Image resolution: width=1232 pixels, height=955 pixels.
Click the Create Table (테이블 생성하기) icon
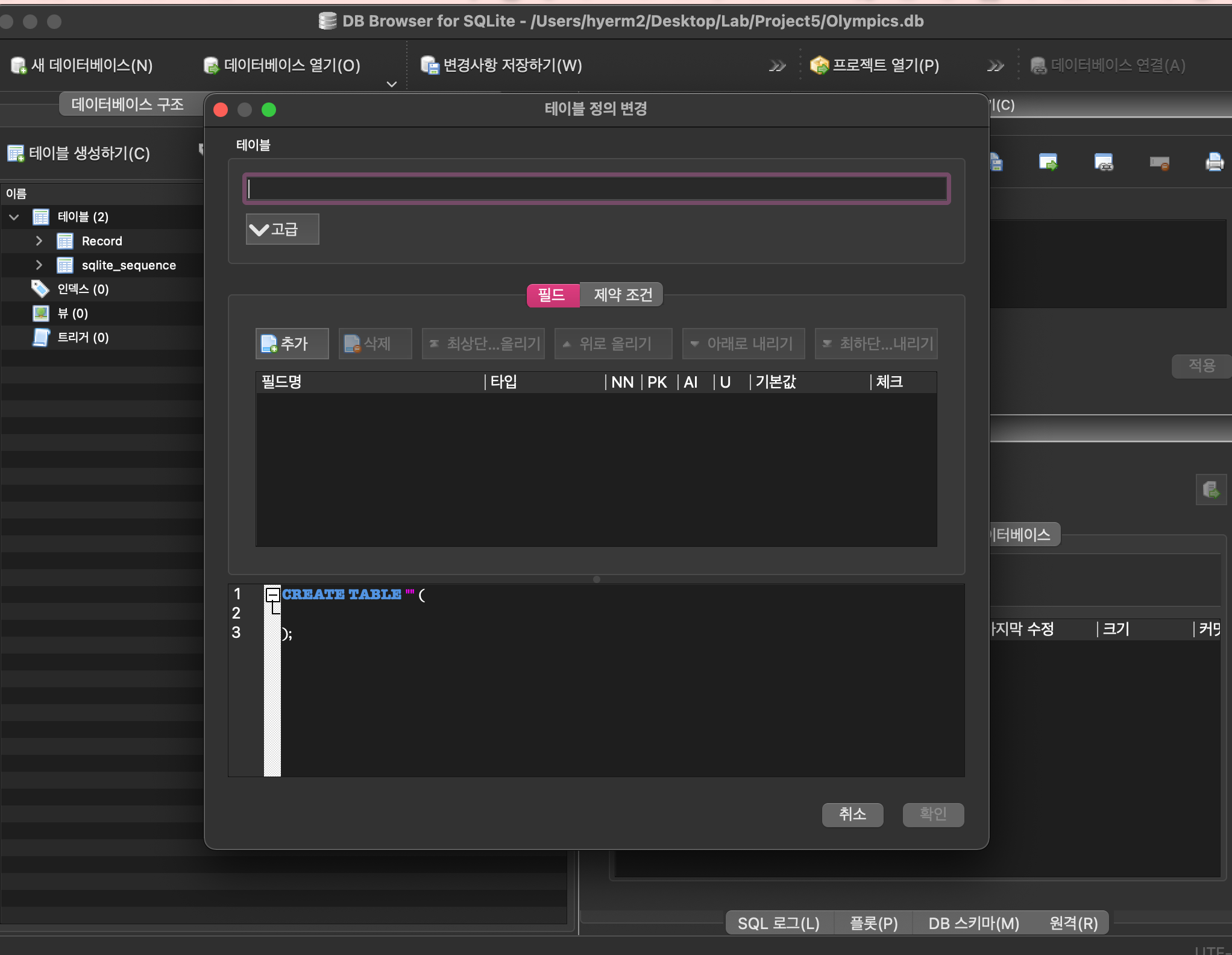[16, 153]
